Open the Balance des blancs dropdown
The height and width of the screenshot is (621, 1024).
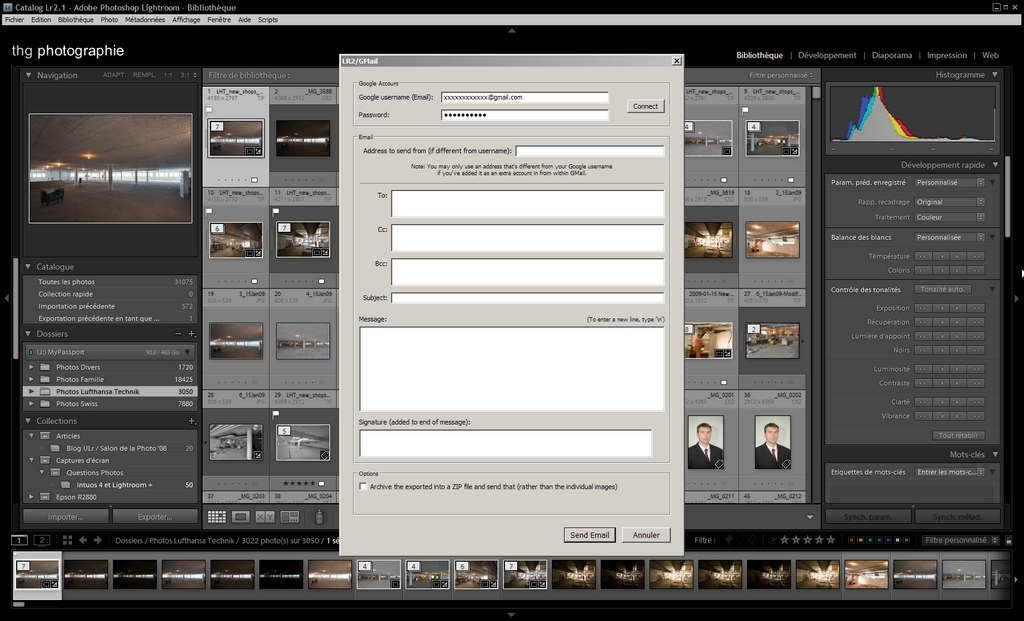950,237
